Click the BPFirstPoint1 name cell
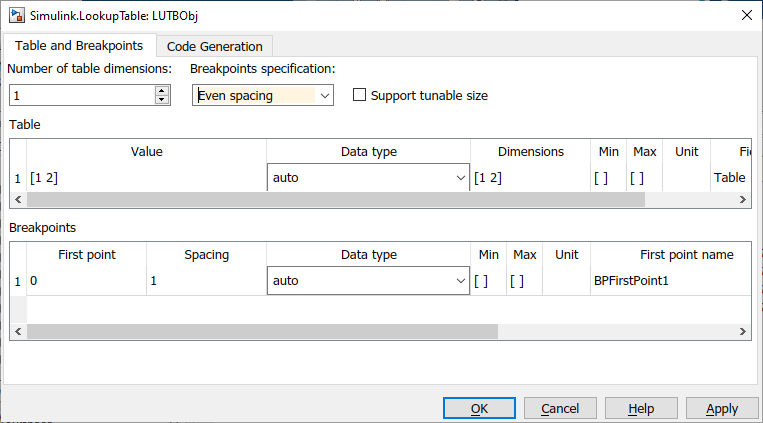The width and height of the screenshot is (763, 423). (670, 281)
